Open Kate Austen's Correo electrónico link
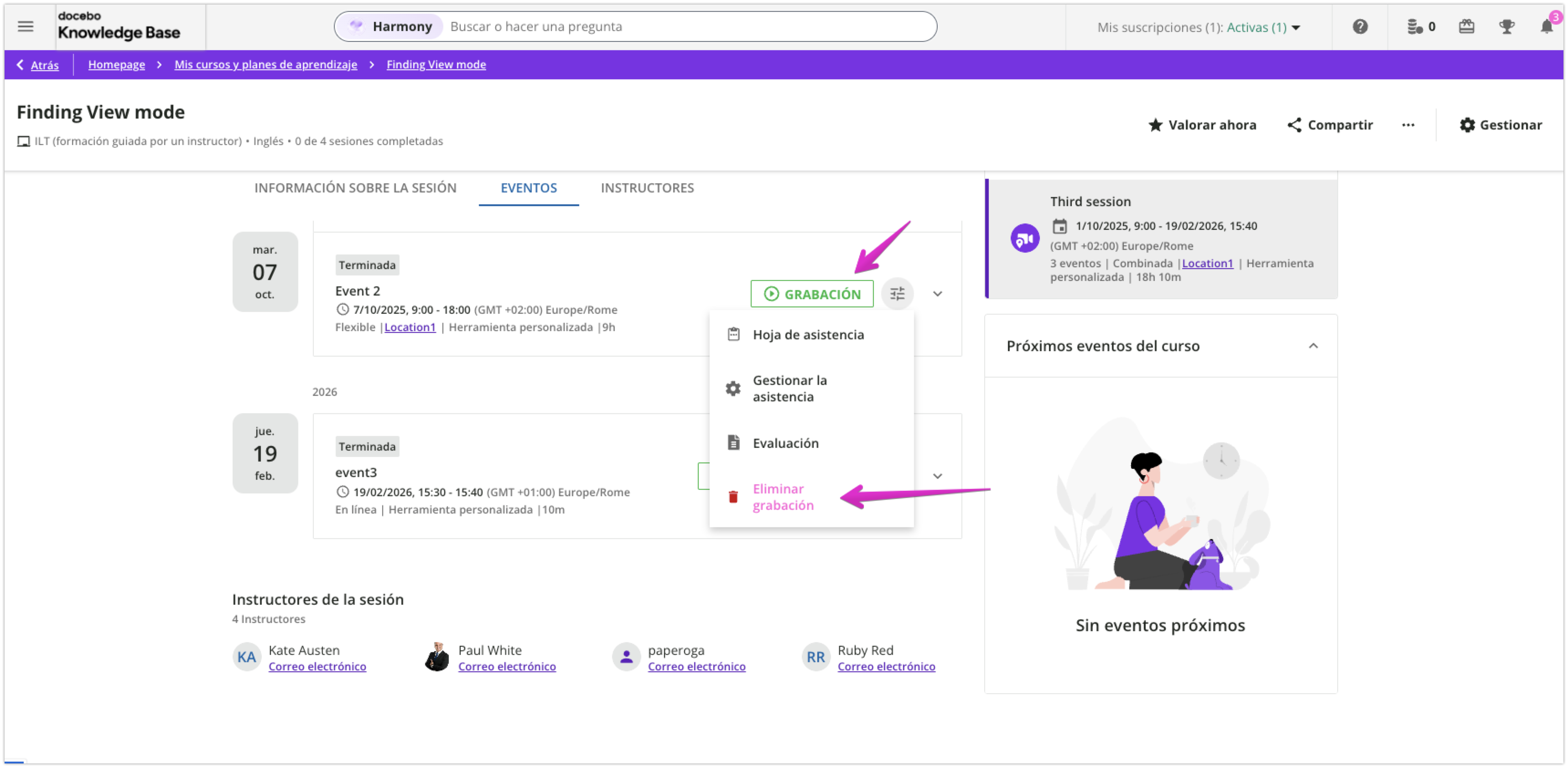1568x768 pixels. (x=317, y=666)
